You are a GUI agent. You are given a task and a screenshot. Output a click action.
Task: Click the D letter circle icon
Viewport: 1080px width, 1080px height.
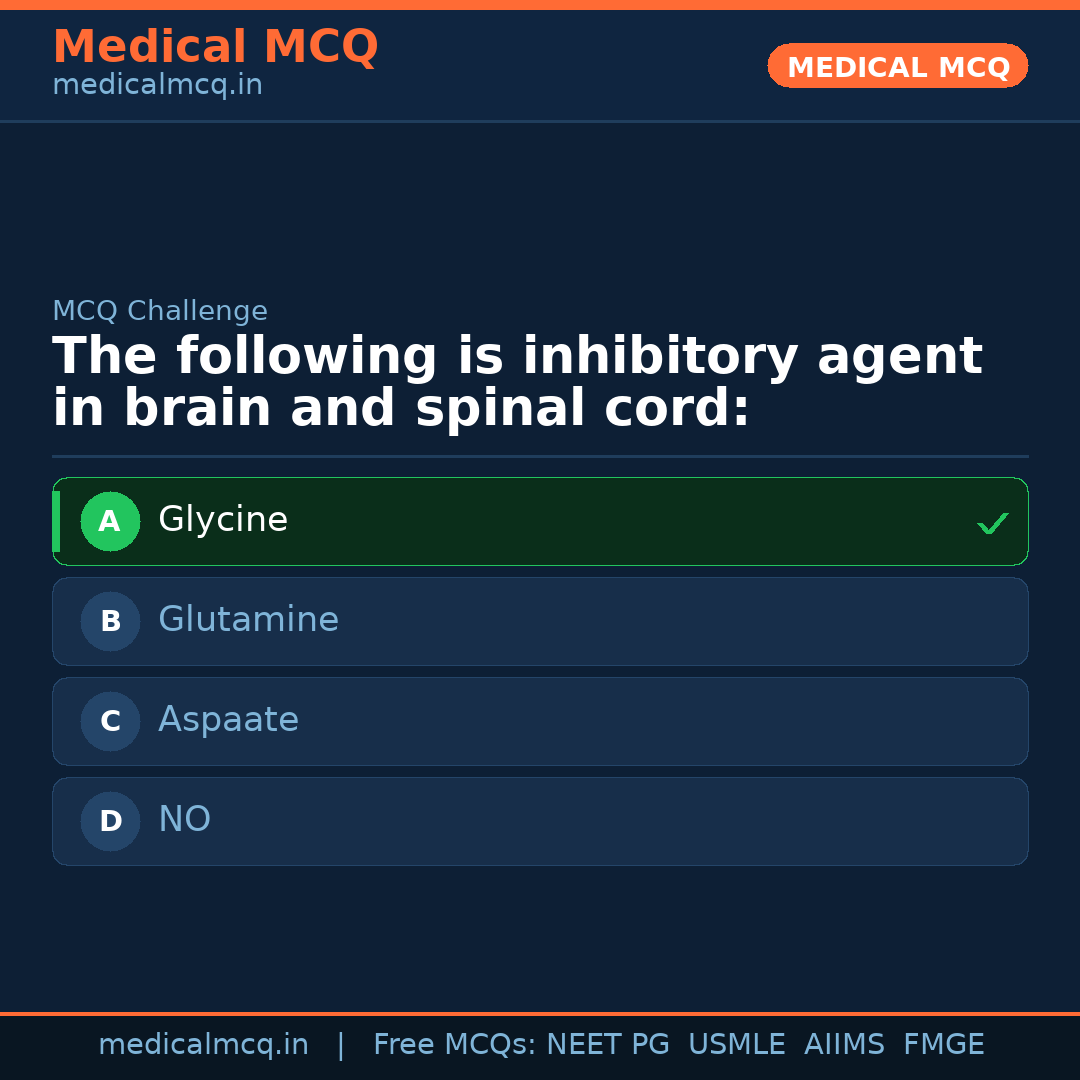pos(110,821)
